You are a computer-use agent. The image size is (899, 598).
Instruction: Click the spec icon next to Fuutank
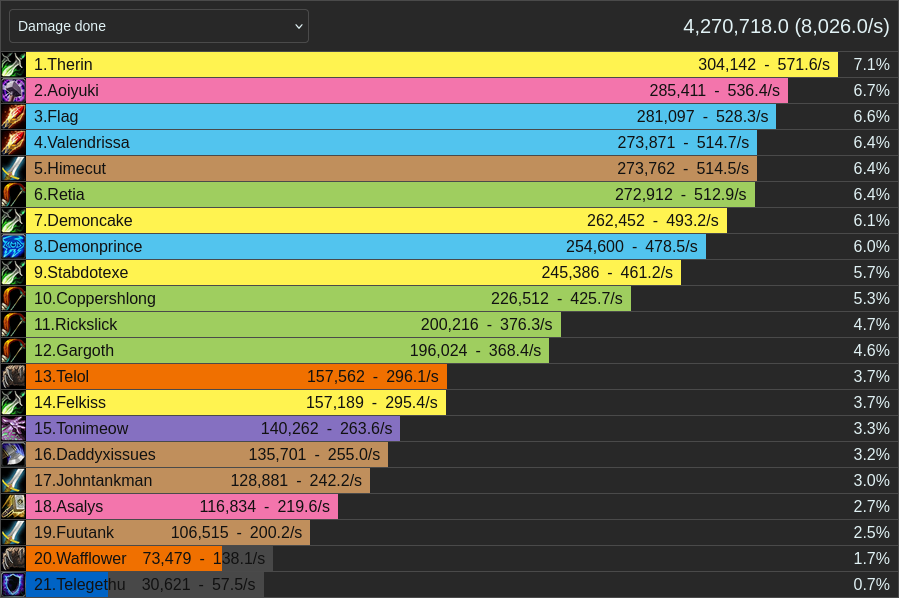point(13,533)
